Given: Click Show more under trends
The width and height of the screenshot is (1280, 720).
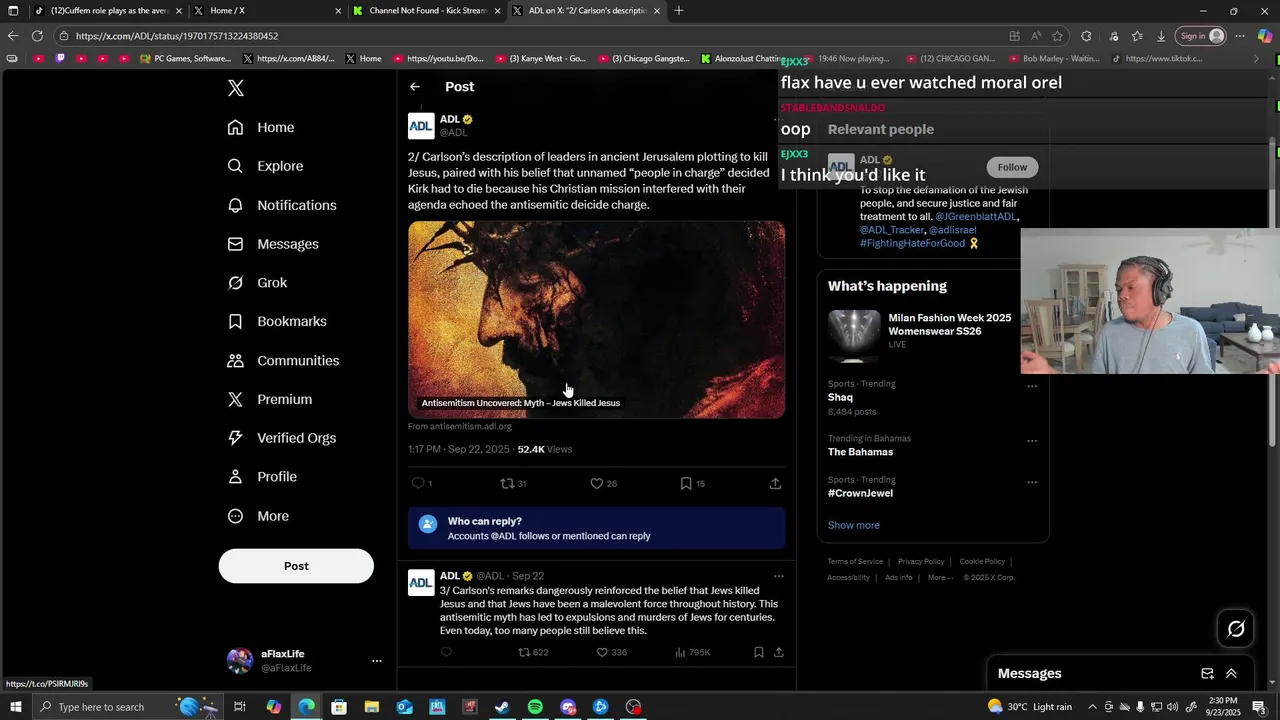Looking at the screenshot, I should [853, 525].
